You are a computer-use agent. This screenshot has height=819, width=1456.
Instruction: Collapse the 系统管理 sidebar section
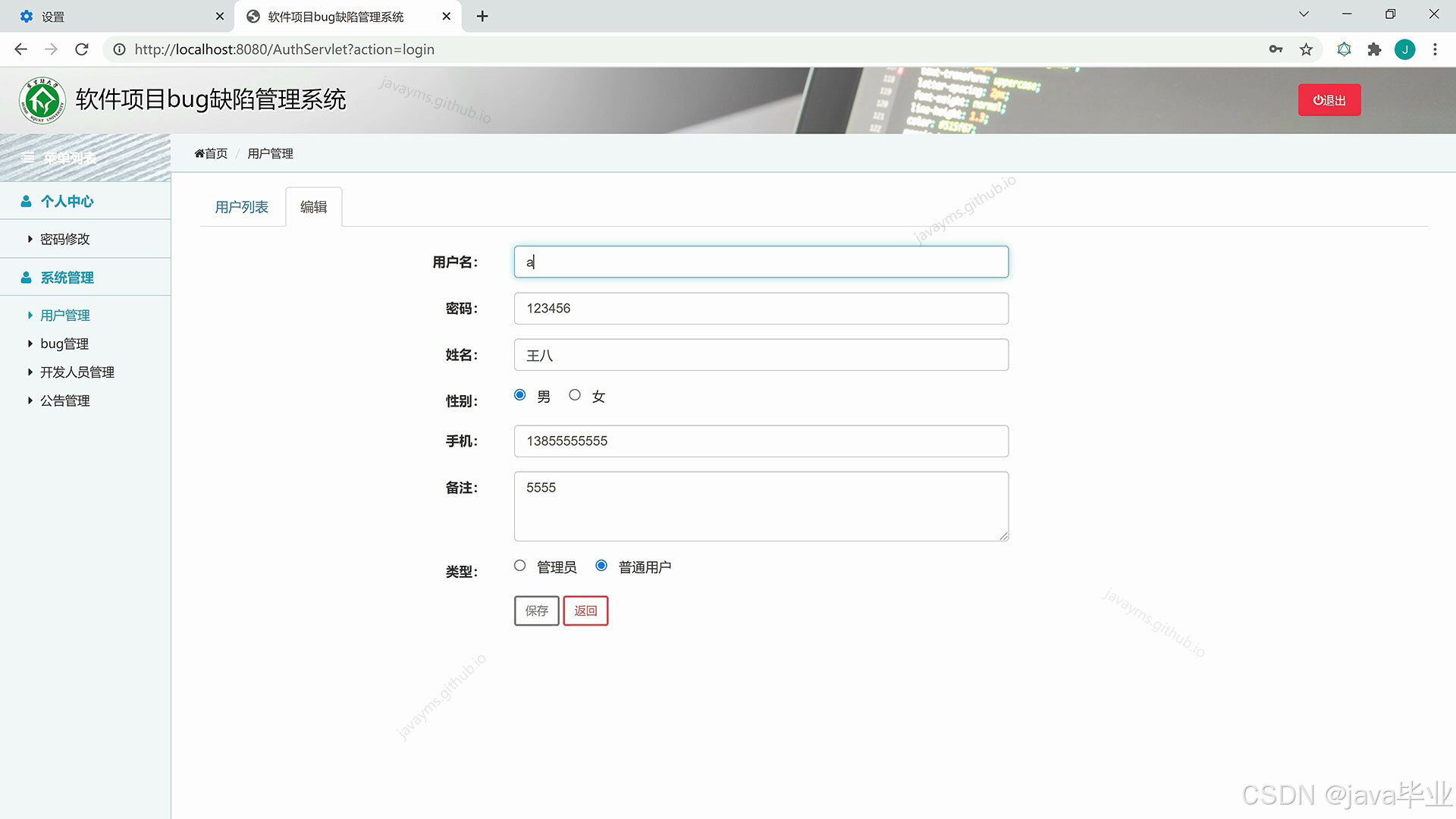click(x=67, y=278)
